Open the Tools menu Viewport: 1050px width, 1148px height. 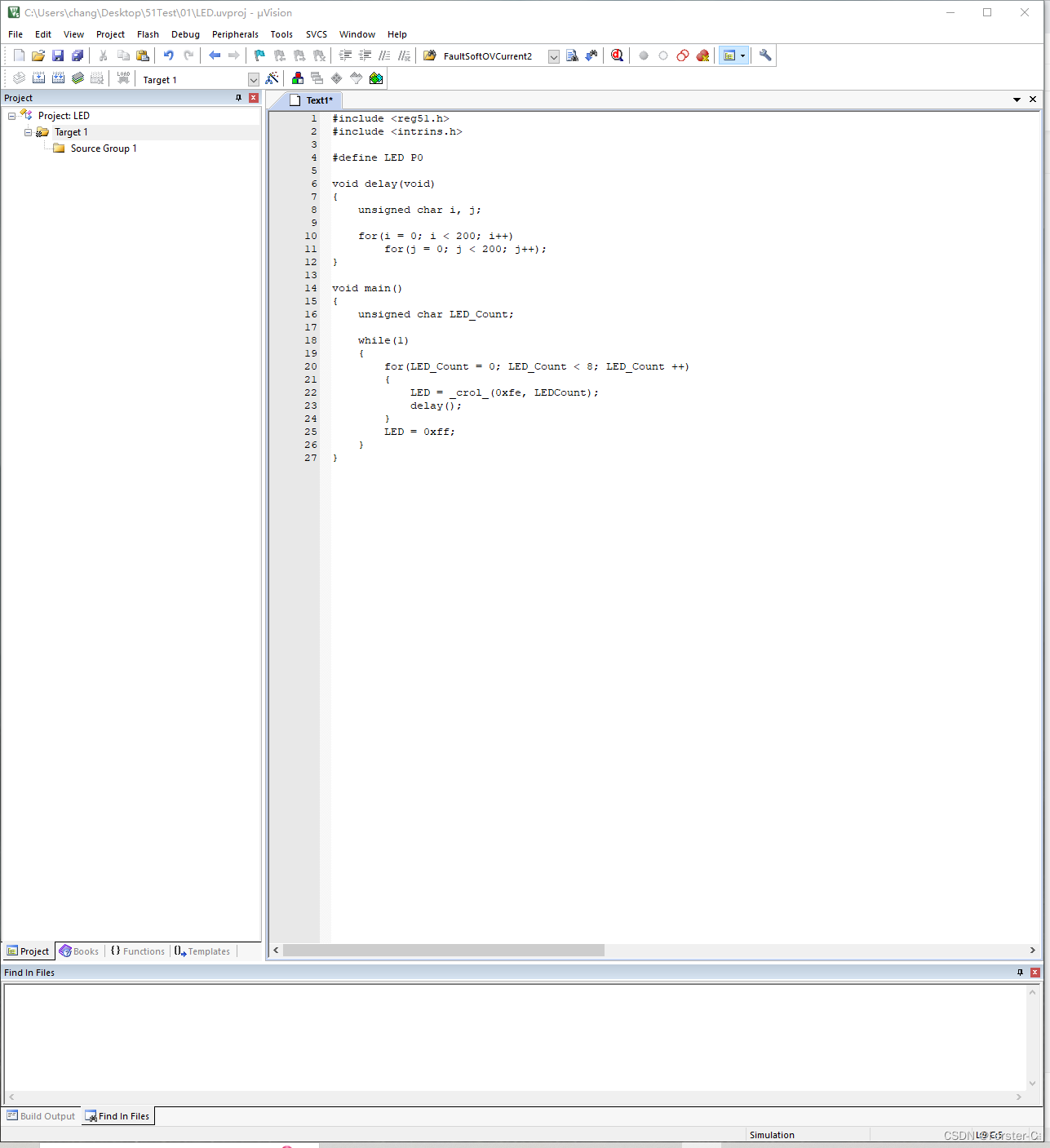click(x=281, y=34)
